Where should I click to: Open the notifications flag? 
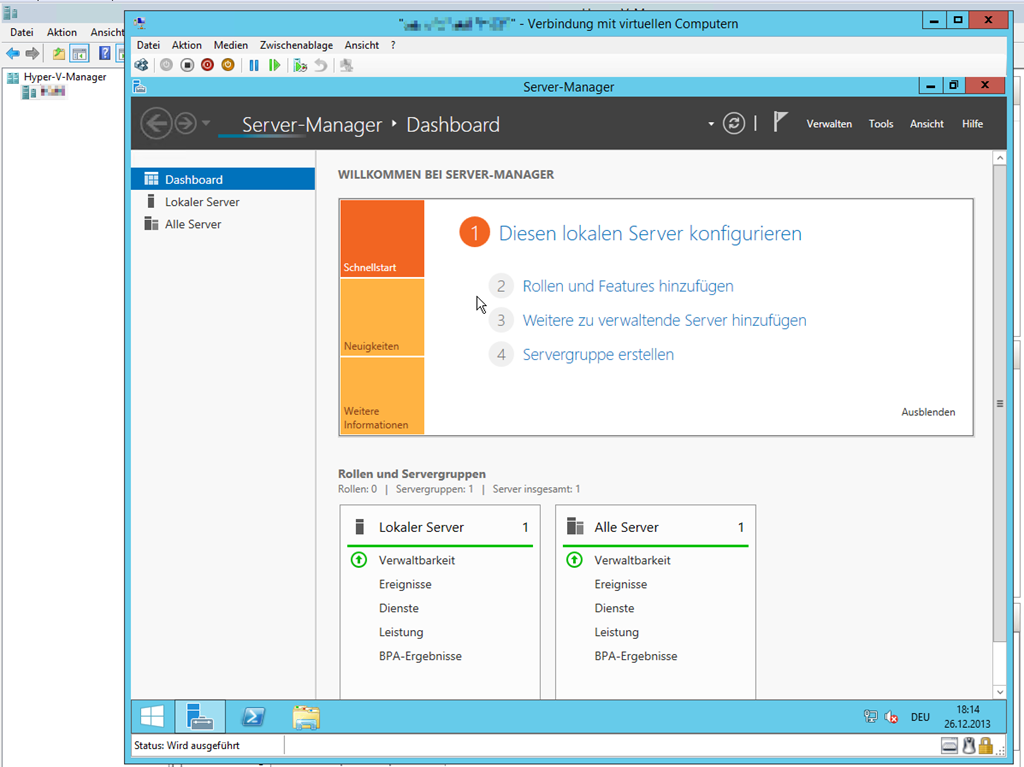point(780,122)
